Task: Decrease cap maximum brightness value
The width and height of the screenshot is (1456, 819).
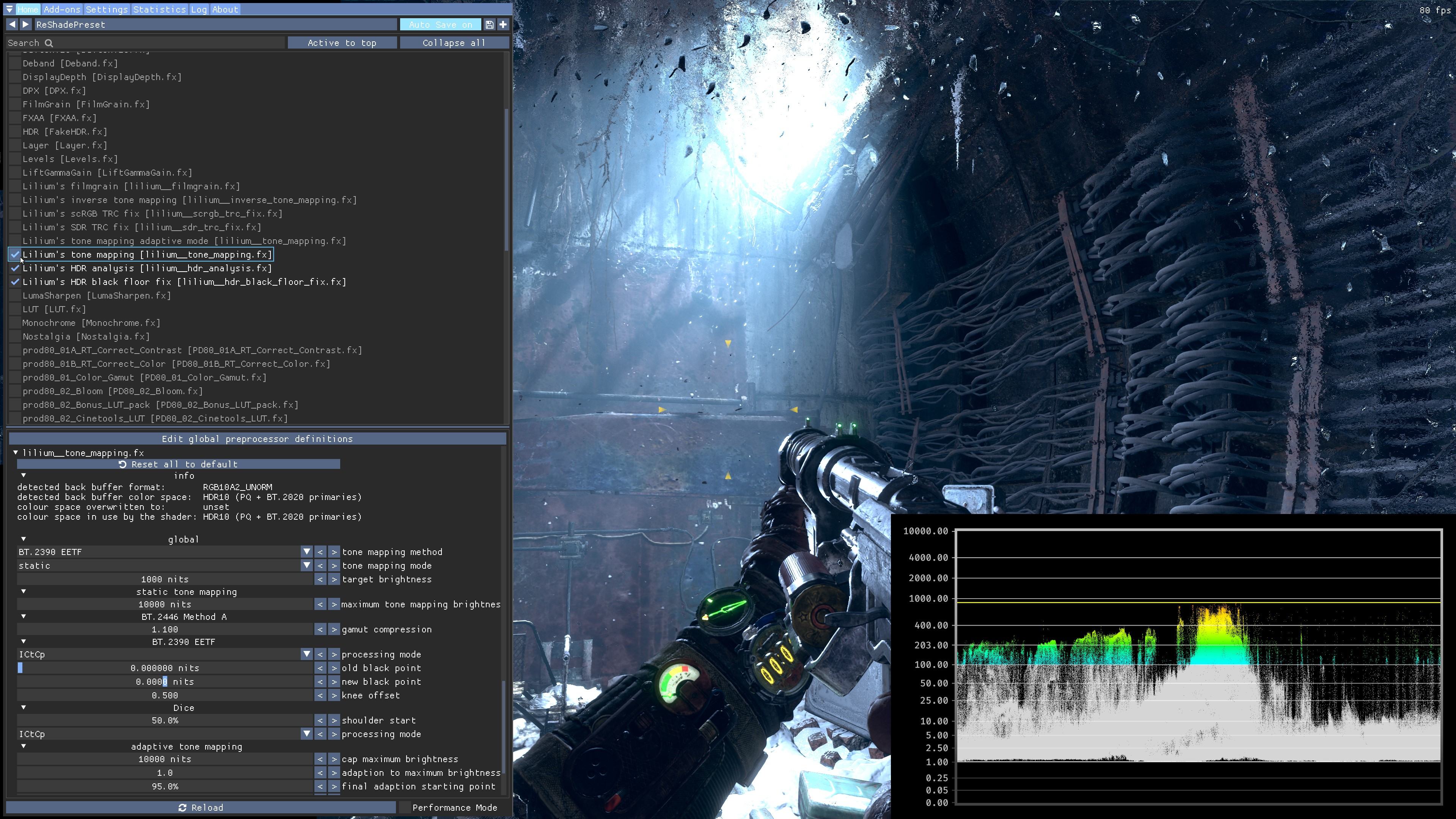Action: point(320,759)
